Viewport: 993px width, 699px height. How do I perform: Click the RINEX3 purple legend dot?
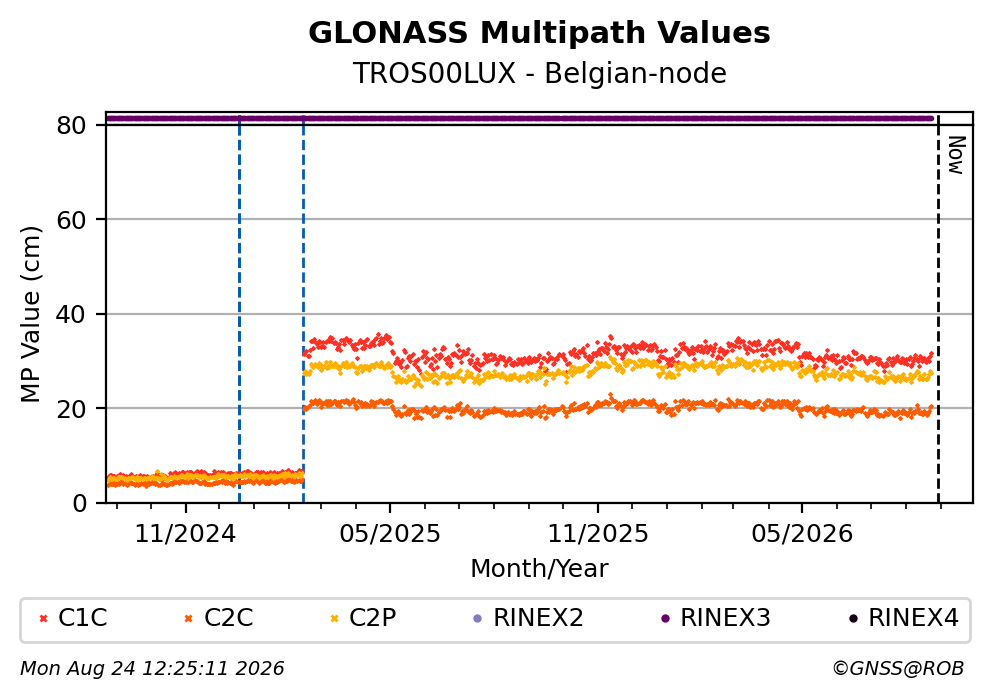pyautogui.click(x=665, y=619)
